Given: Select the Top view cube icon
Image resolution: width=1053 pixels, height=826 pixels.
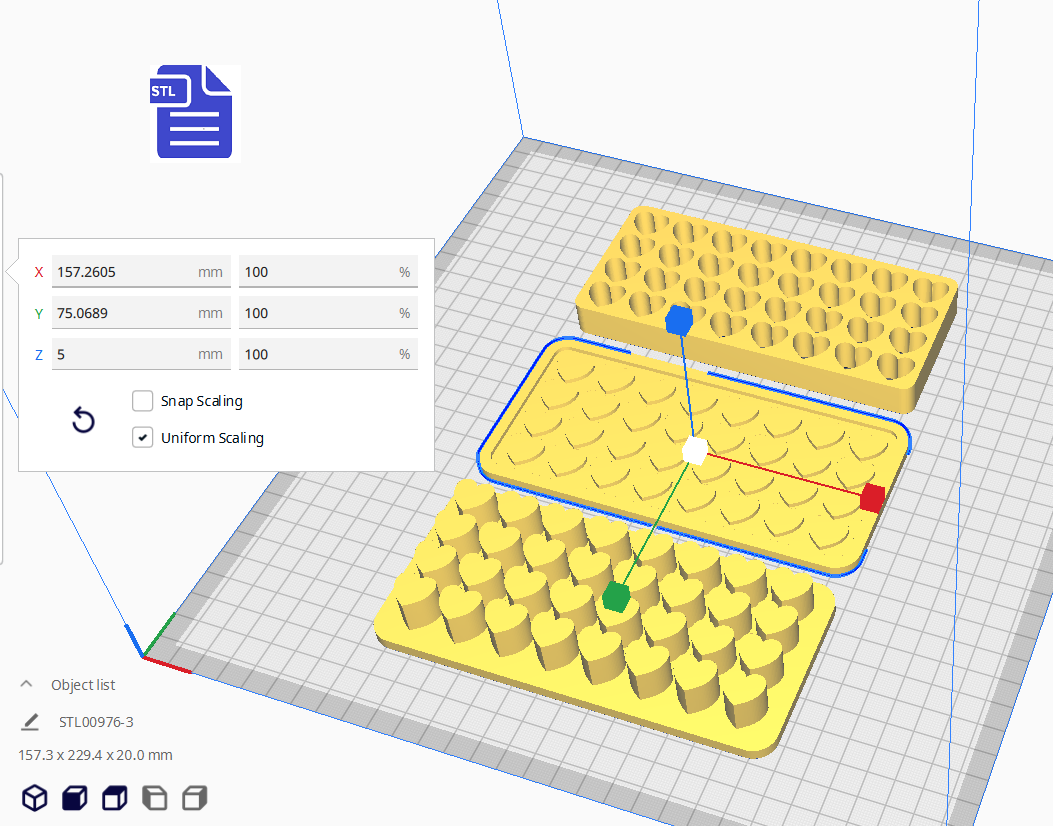Looking at the screenshot, I should tap(115, 798).
